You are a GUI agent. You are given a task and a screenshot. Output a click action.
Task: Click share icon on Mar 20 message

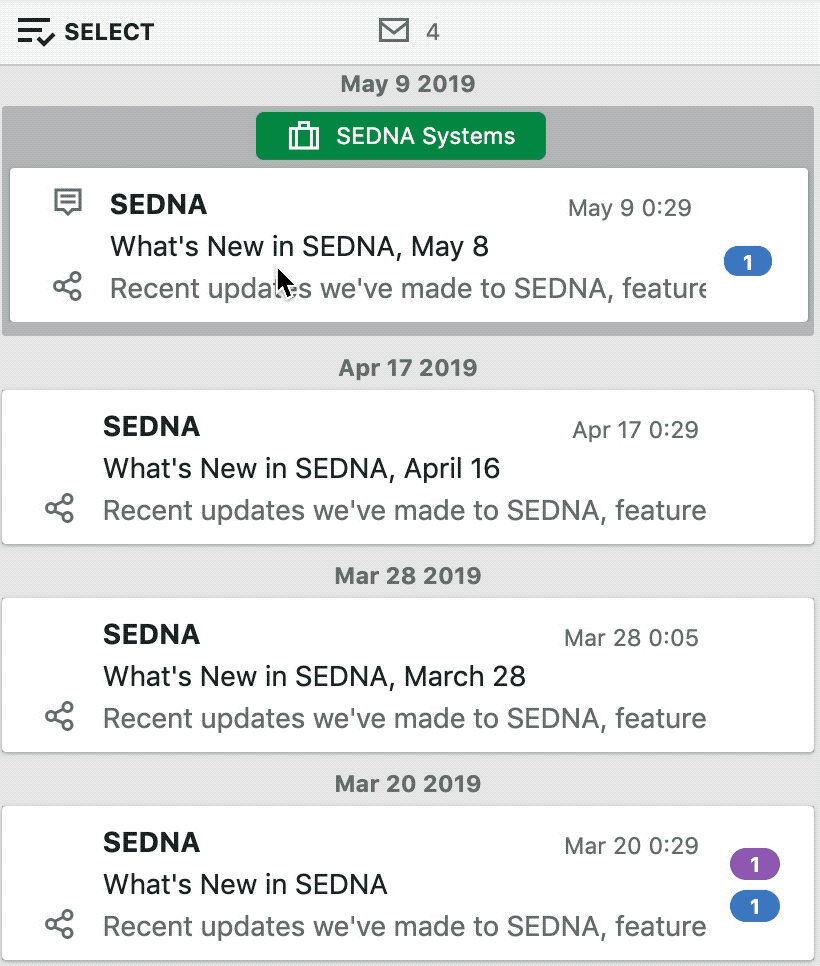[60, 925]
